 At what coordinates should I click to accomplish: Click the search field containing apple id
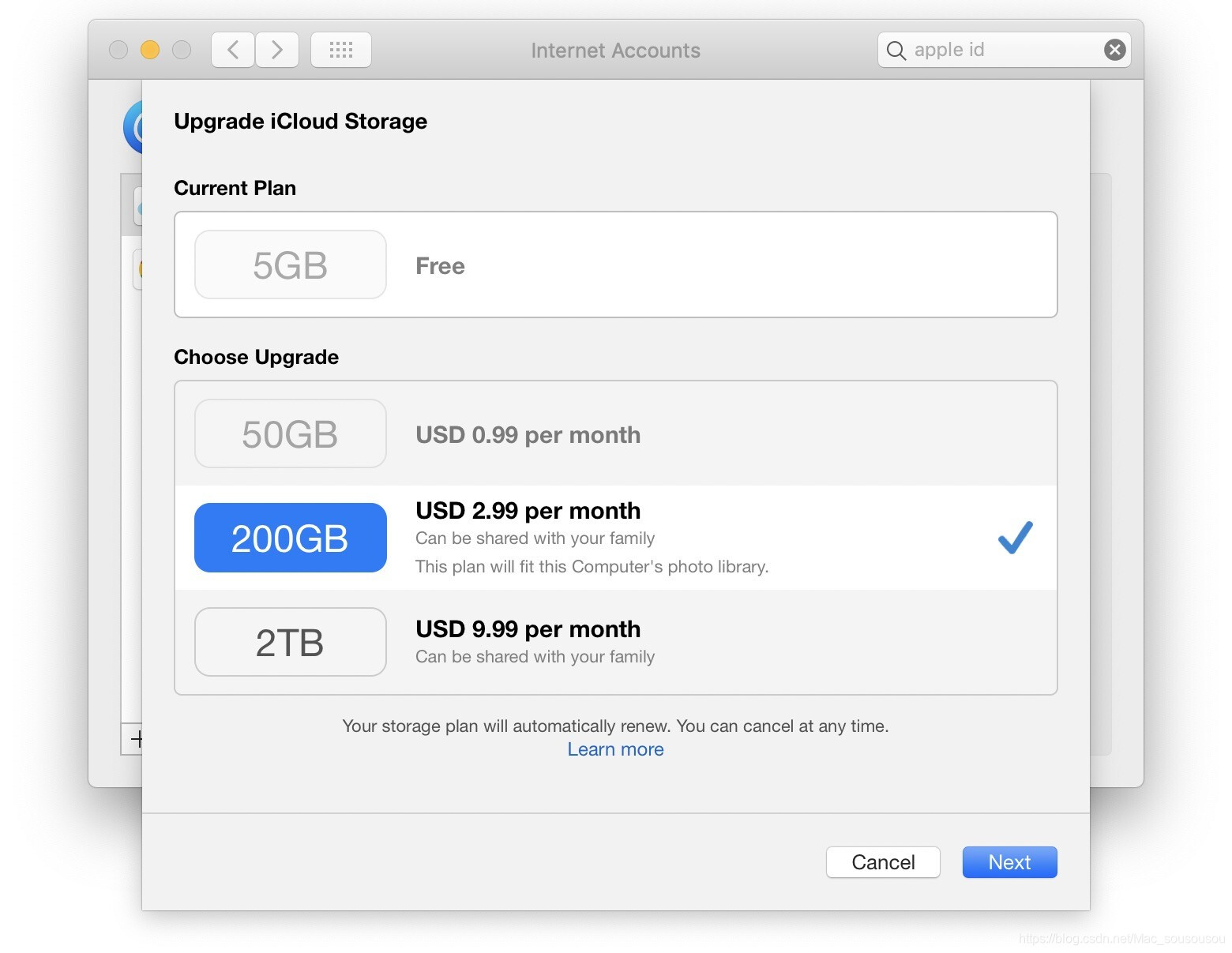coord(1004,50)
